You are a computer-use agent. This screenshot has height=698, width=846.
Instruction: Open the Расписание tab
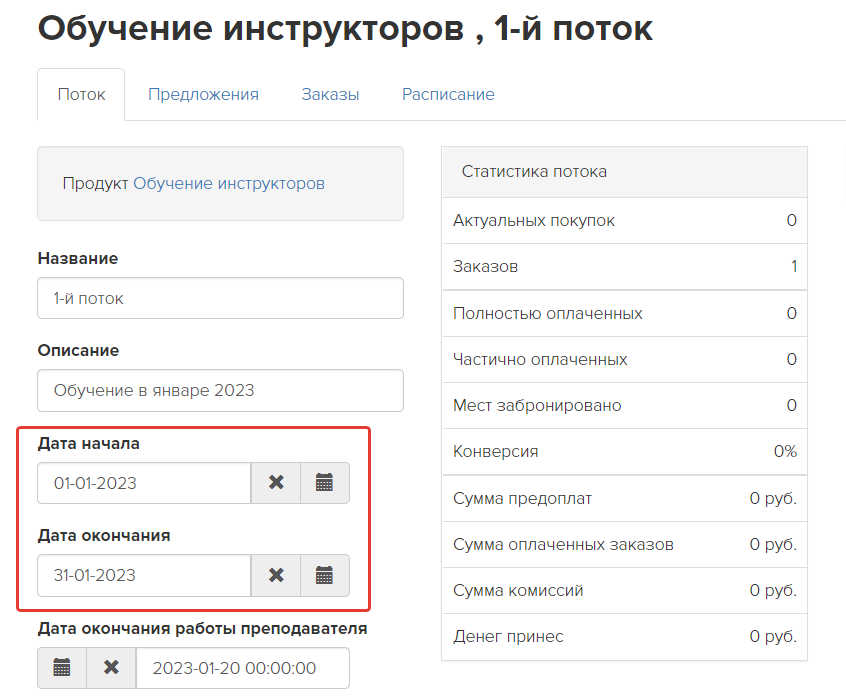click(x=448, y=94)
